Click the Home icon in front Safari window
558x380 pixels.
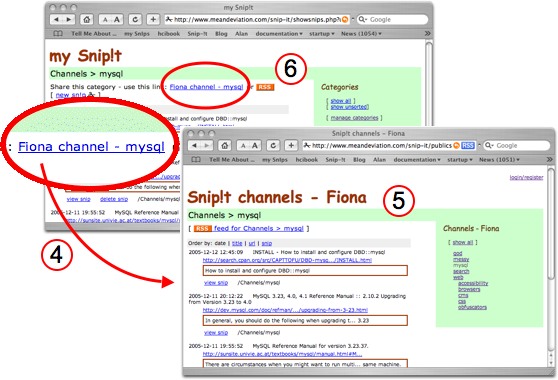point(225,146)
